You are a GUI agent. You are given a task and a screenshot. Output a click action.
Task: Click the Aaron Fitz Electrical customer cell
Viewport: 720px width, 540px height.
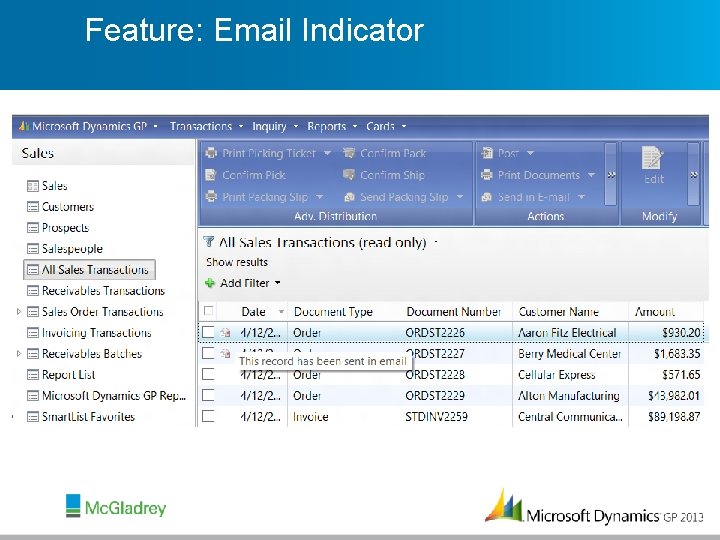[x=567, y=332]
